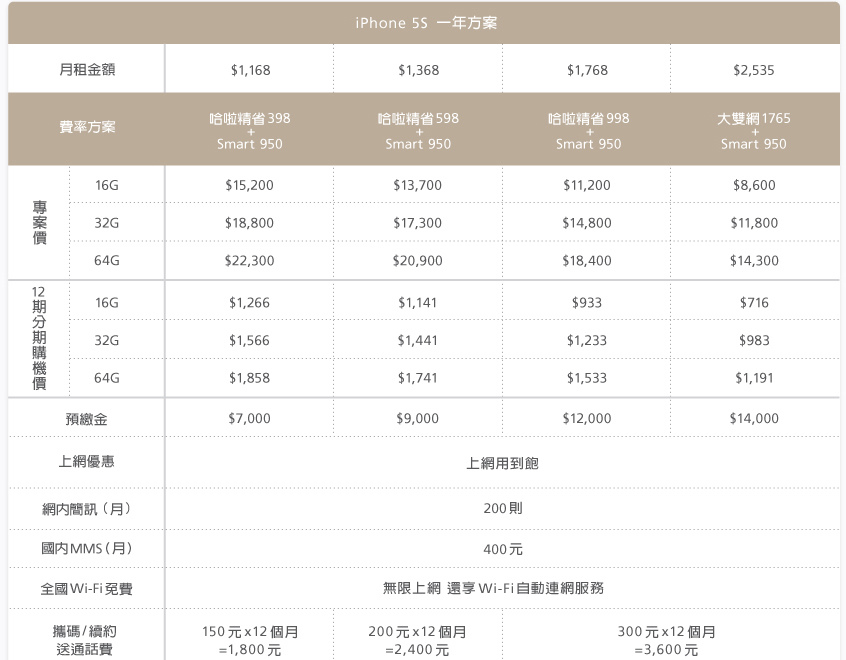Screen dimensions: 846x660
Task: Select the '網內簡訊（月）' row label
Action: (86, 509)
